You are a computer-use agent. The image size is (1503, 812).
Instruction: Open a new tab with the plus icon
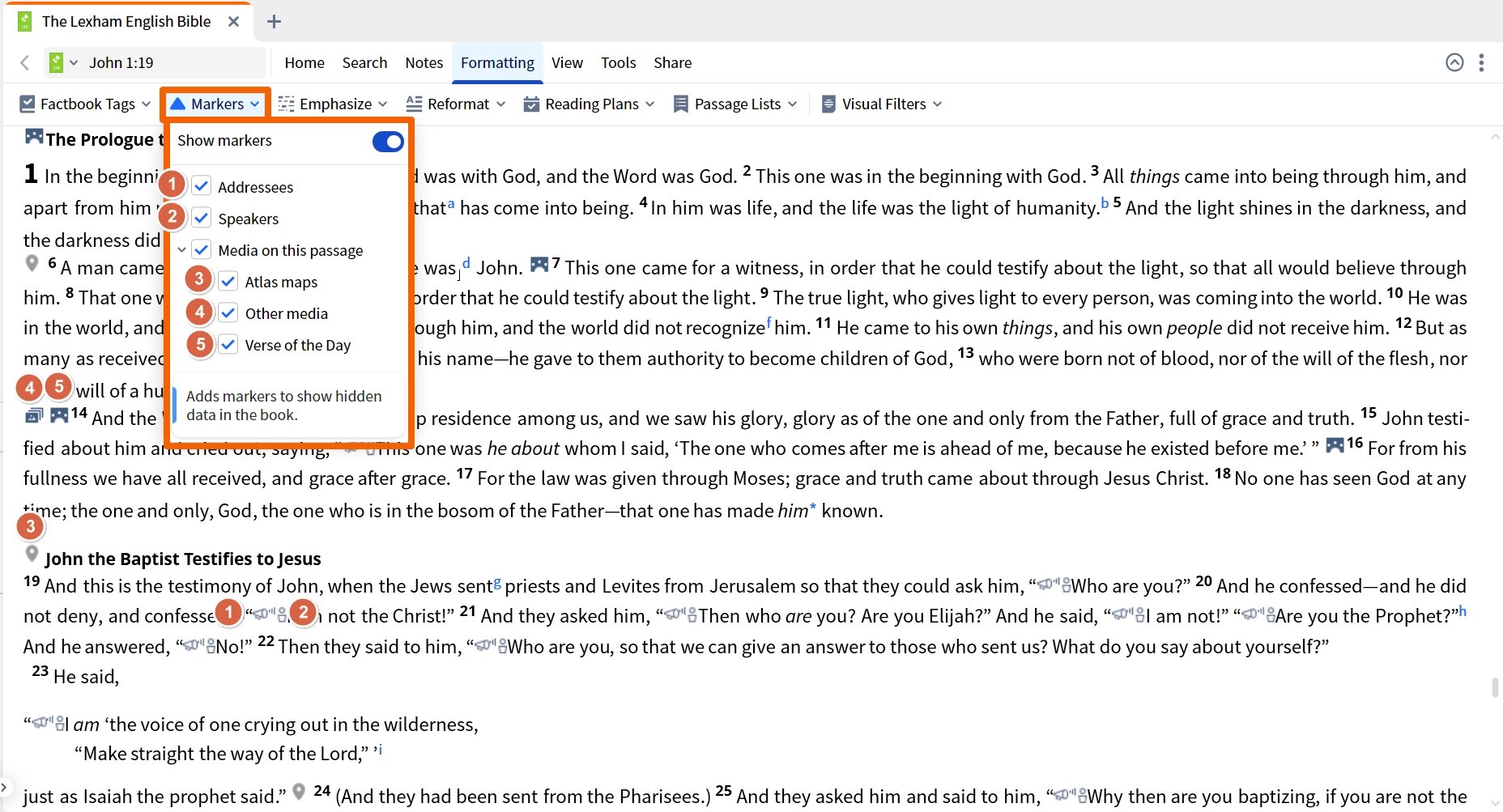click(274, 22)
